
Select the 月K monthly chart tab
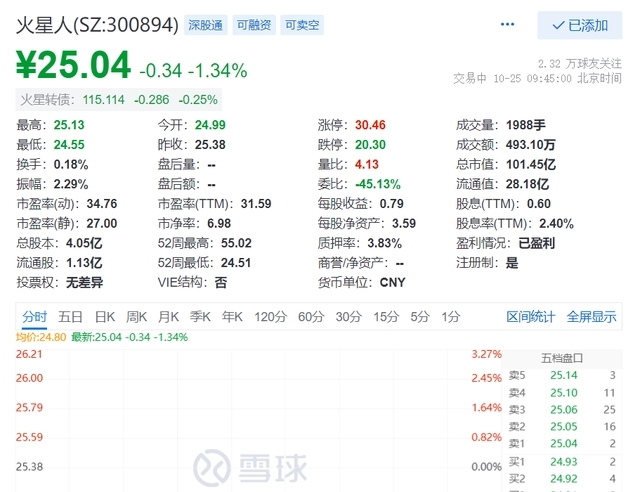[x=169, y=317]
